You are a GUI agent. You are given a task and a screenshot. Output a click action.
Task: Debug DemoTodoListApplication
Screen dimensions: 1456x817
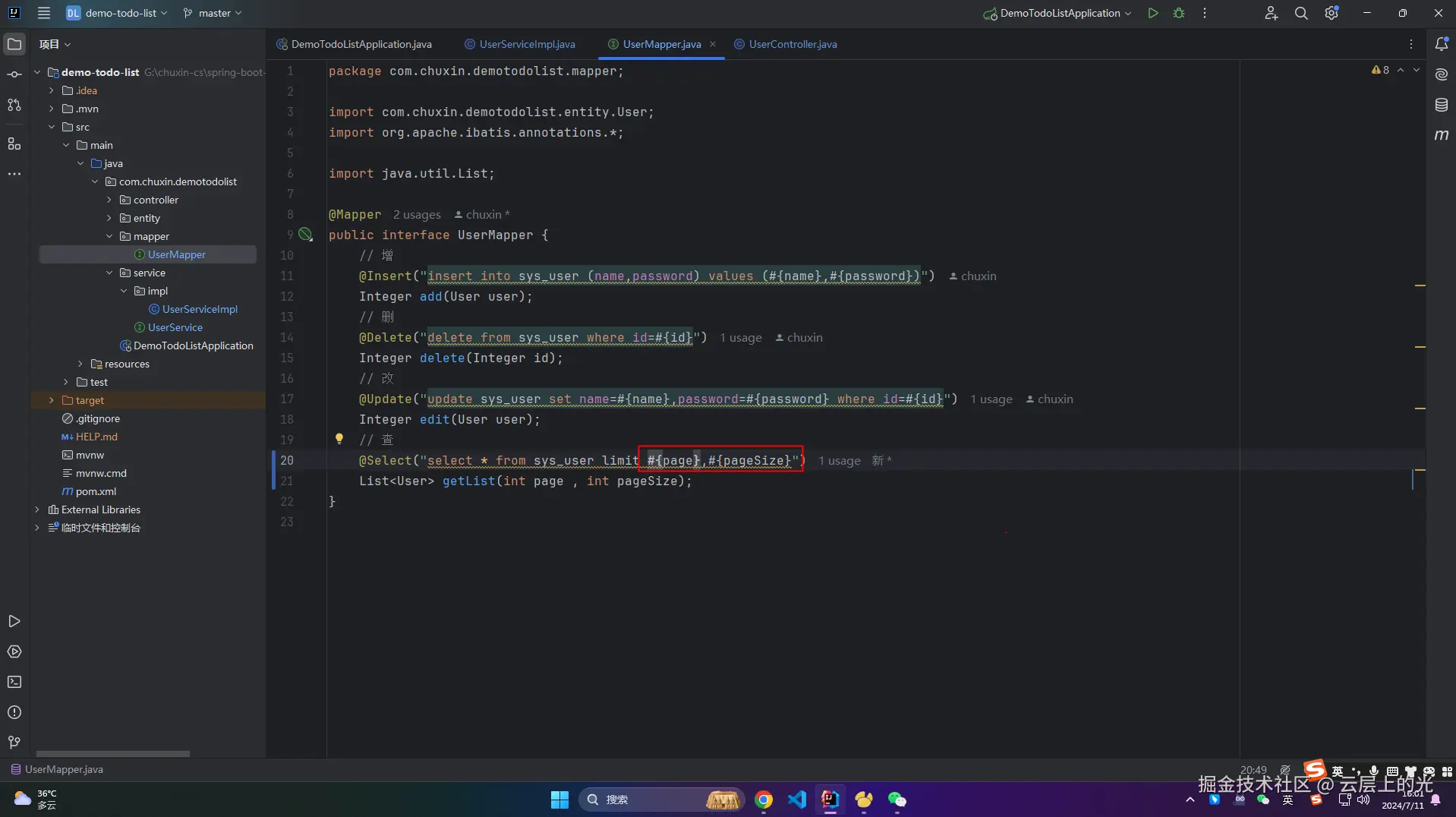(x=1179, y=13)
